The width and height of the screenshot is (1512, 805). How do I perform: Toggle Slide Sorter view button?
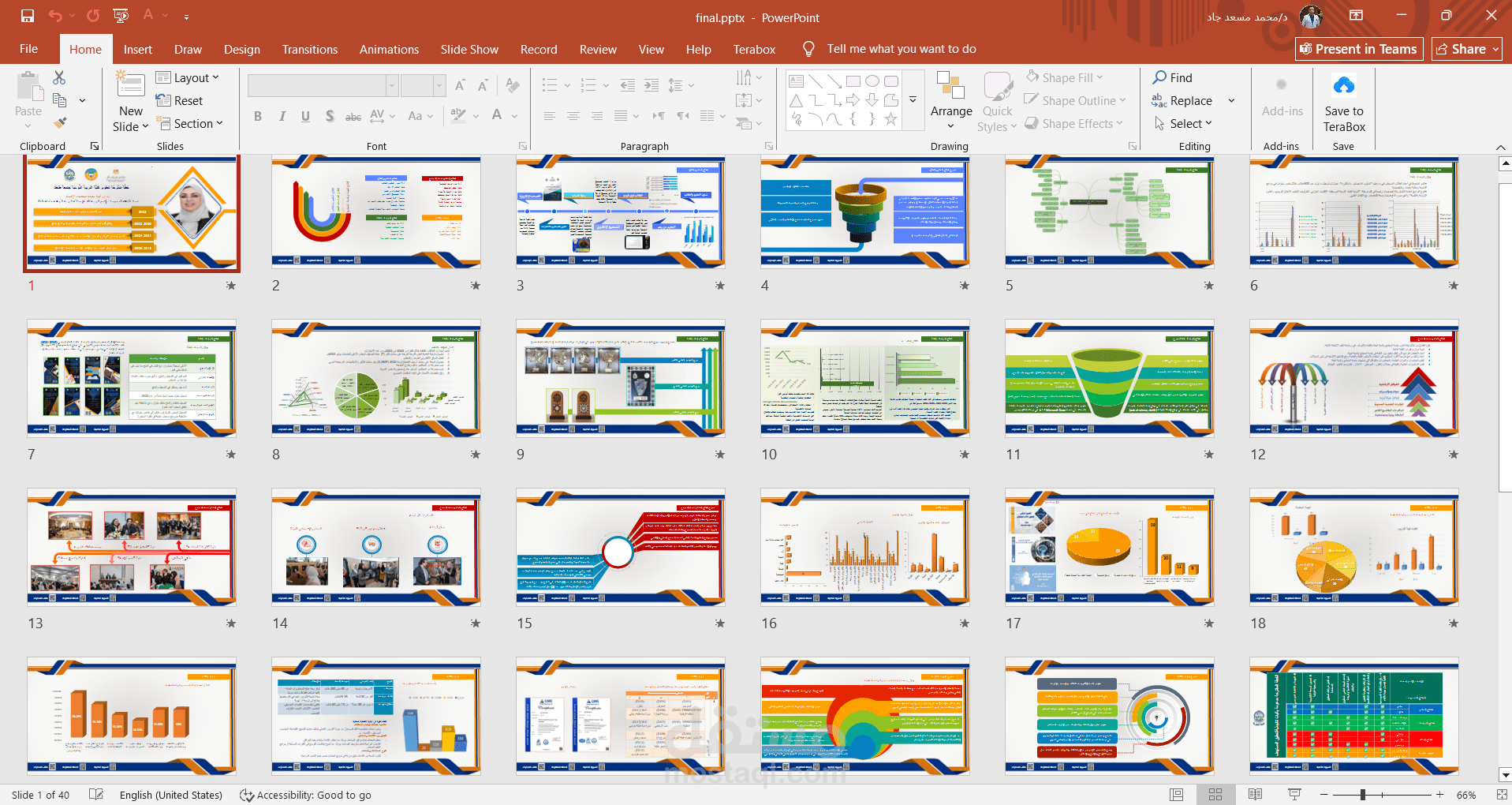click(1215, 795)
